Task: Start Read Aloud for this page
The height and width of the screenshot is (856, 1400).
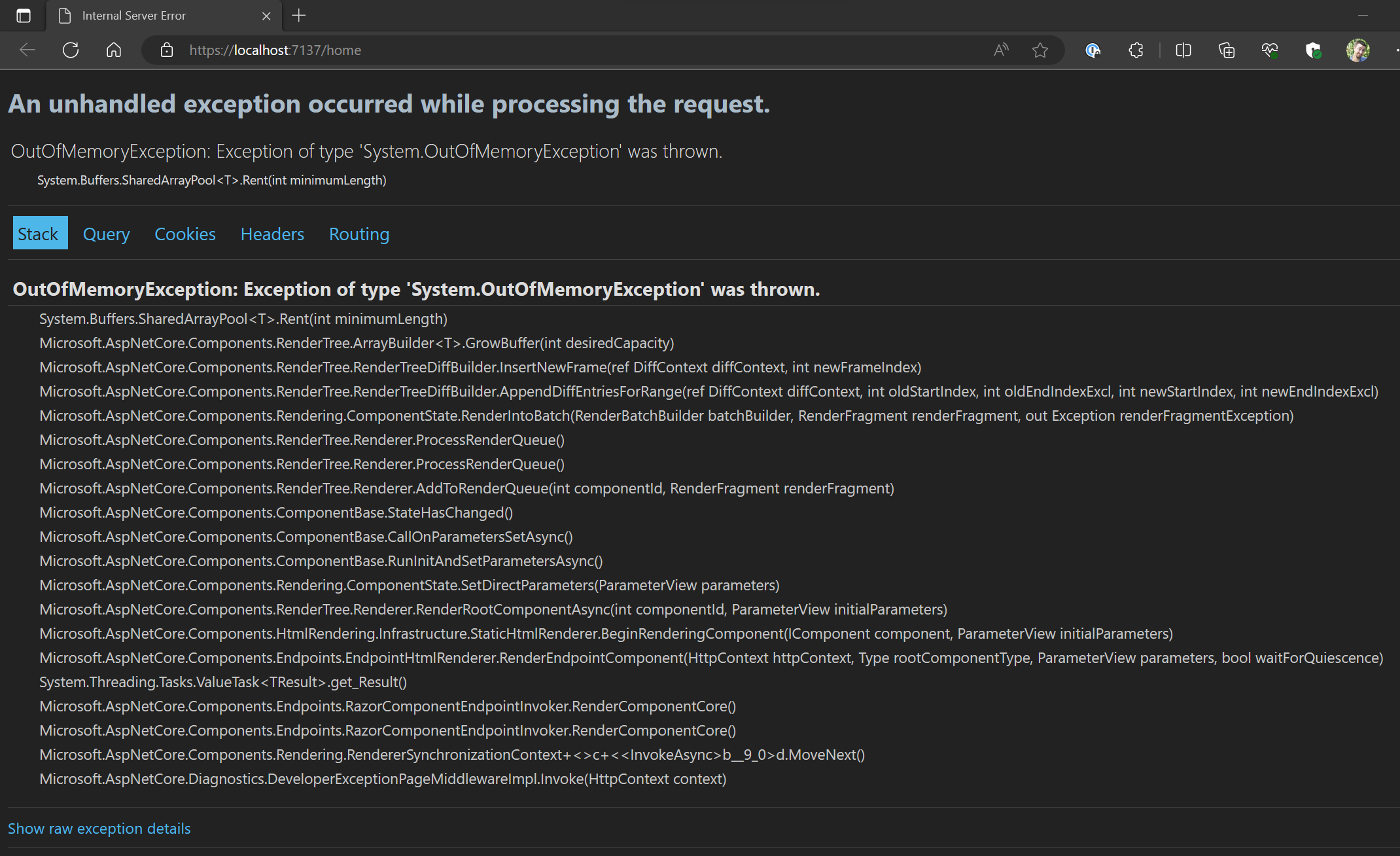Action: [1000, 50]
